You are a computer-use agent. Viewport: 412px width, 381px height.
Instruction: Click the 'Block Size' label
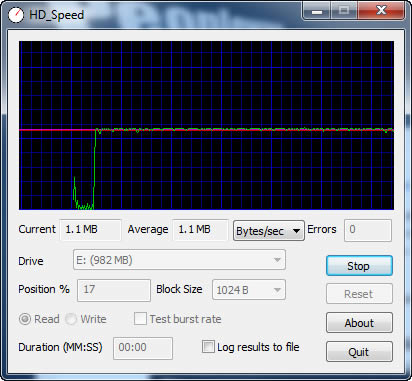click(x=179, y=289)
